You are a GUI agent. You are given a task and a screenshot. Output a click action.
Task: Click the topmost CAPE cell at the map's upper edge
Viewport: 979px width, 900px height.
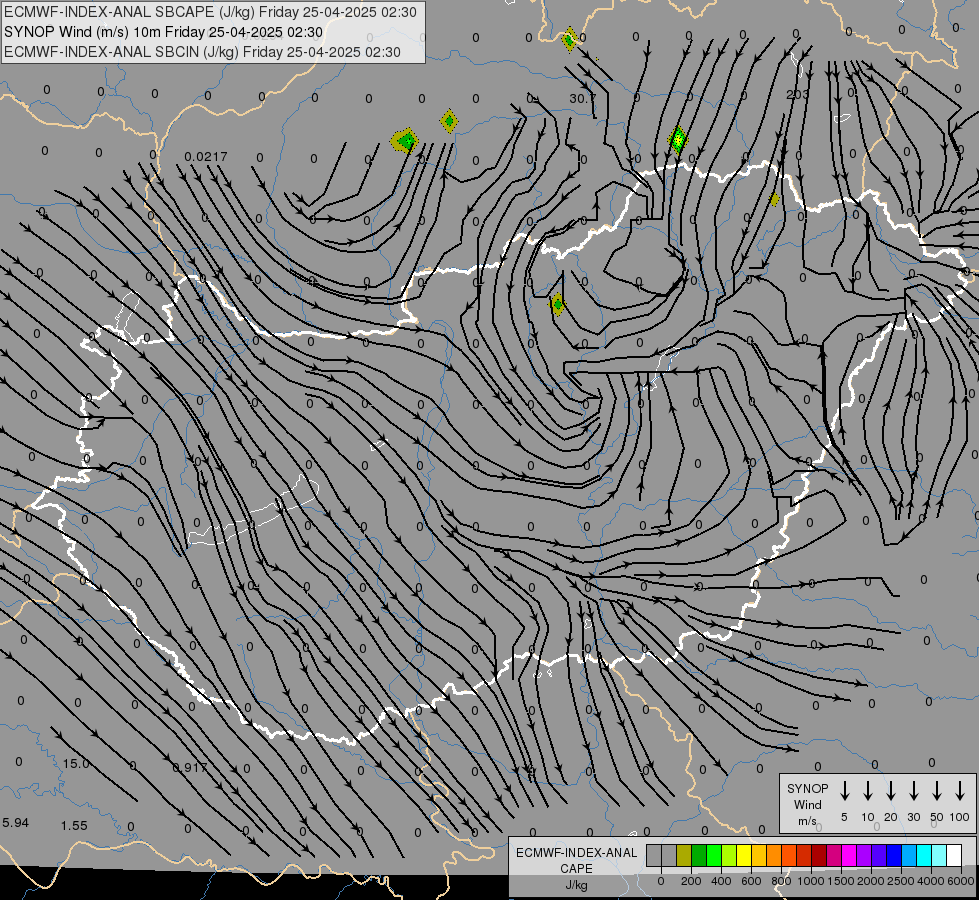pos(569,40)
